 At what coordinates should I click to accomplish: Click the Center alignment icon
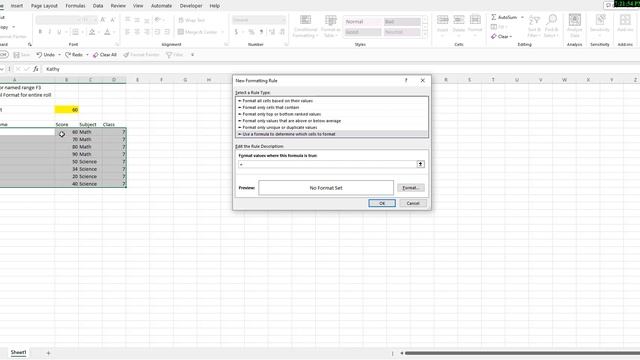point(137,32)
